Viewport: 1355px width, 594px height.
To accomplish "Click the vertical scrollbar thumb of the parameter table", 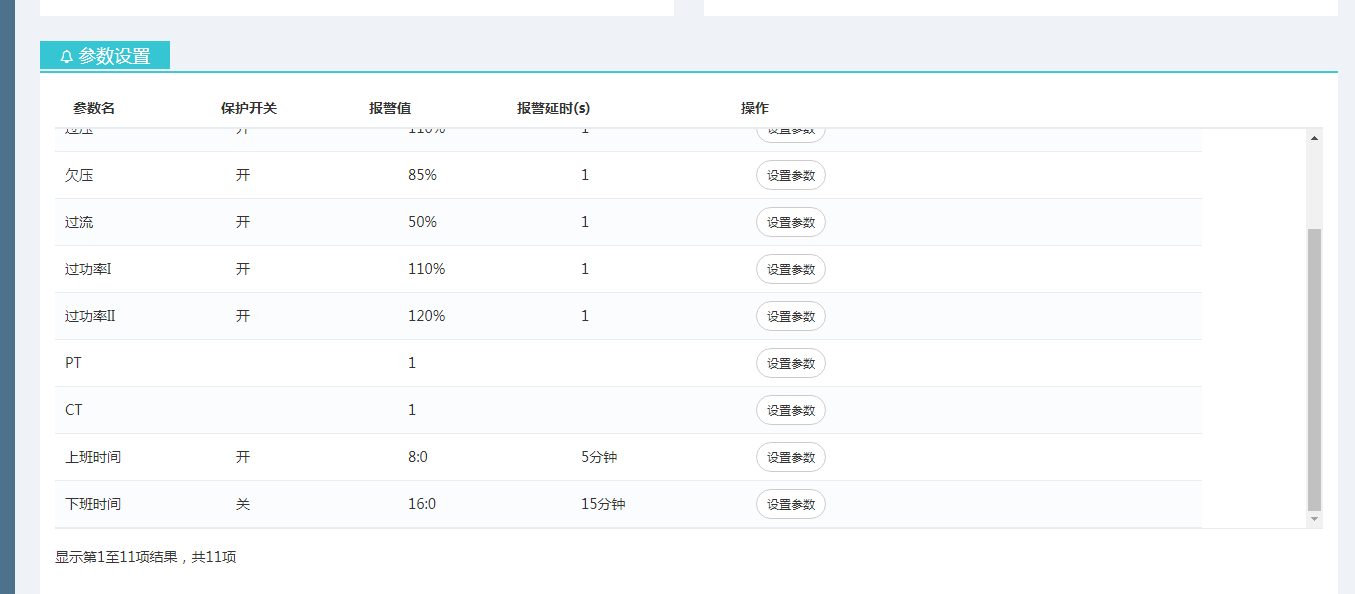I will coord(1314,368).
